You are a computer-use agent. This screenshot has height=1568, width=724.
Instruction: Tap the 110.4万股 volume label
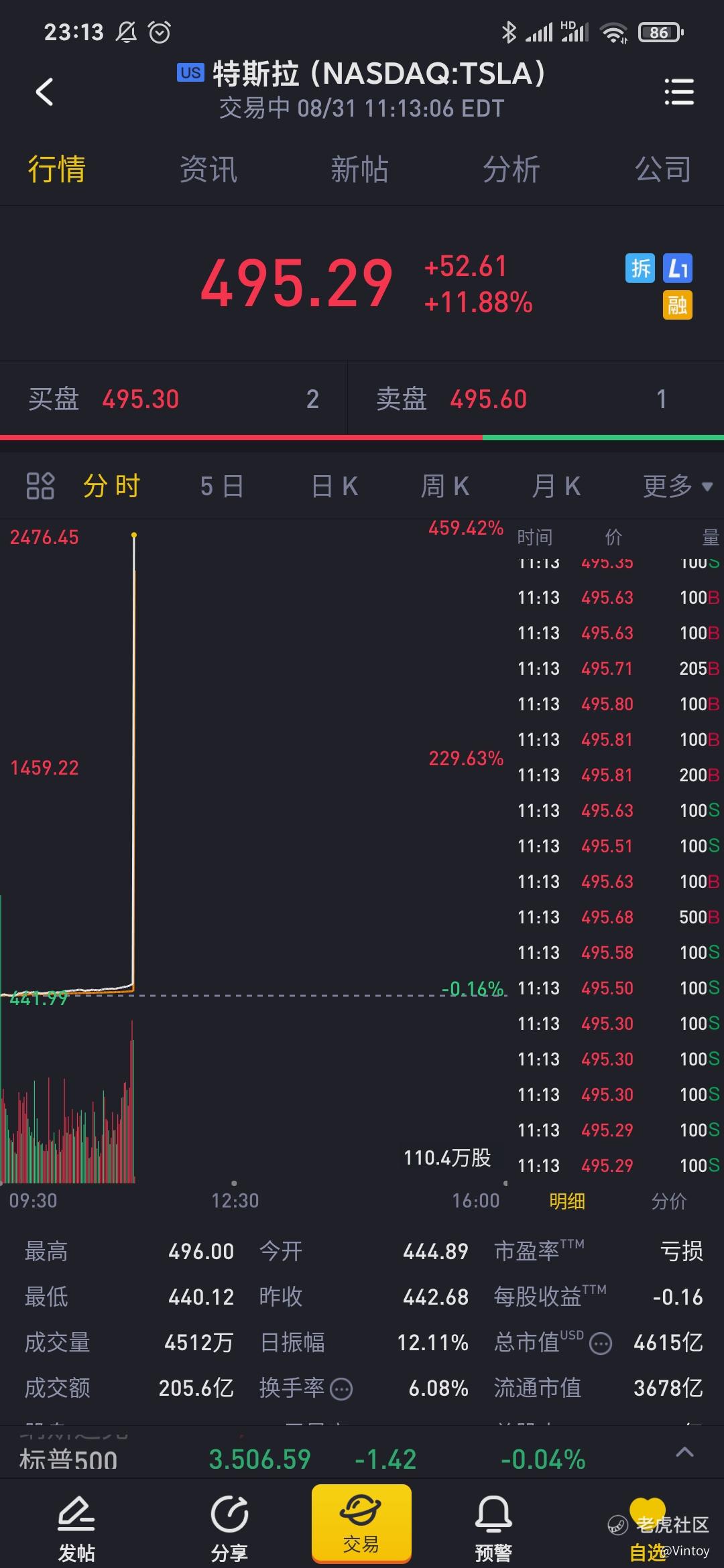click(447, 1157)
